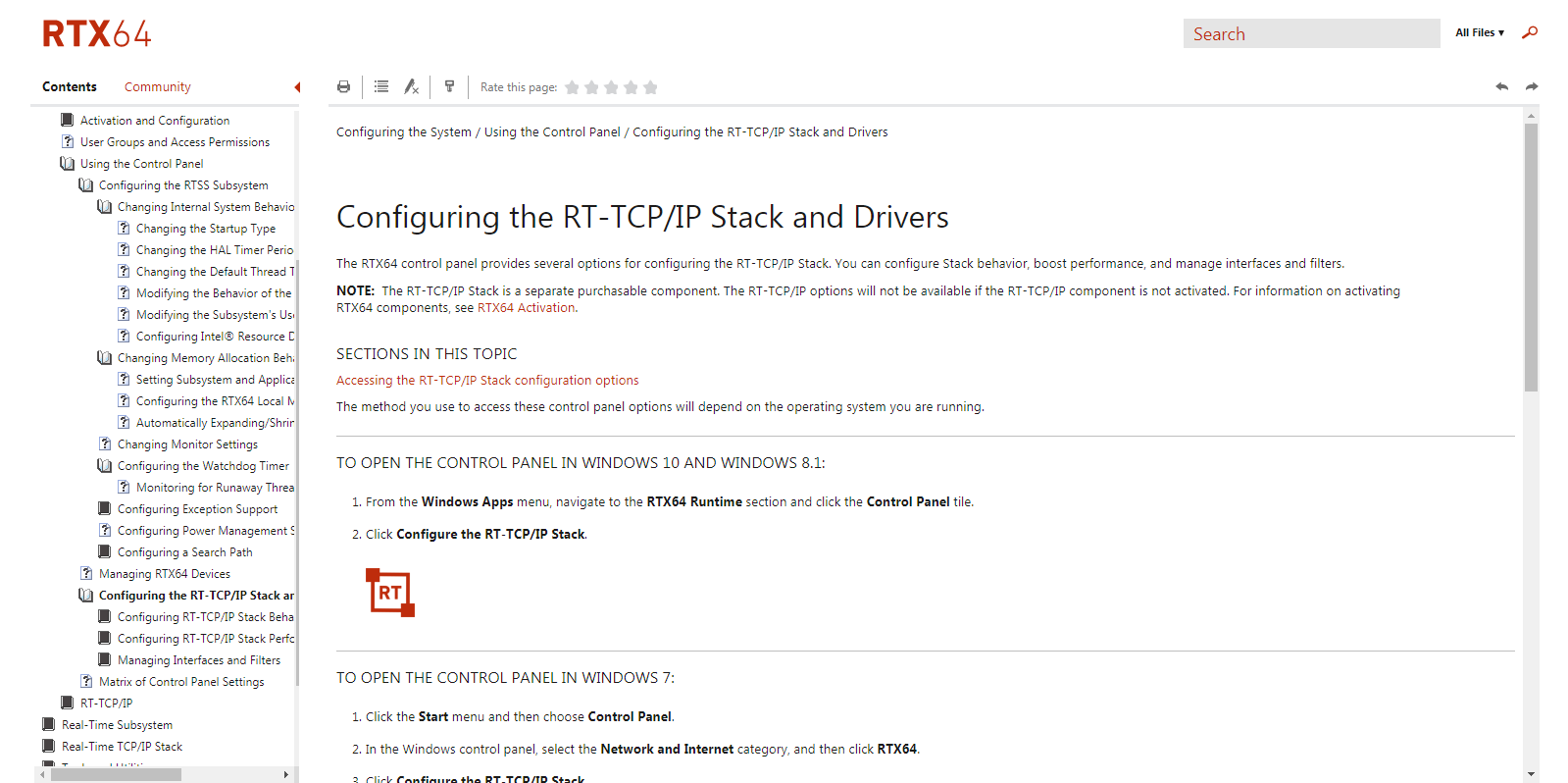Click open-book icon beside Configuring the Watchdog Timer
Screen dimensions: 1568x783
[x=104, y=465]
